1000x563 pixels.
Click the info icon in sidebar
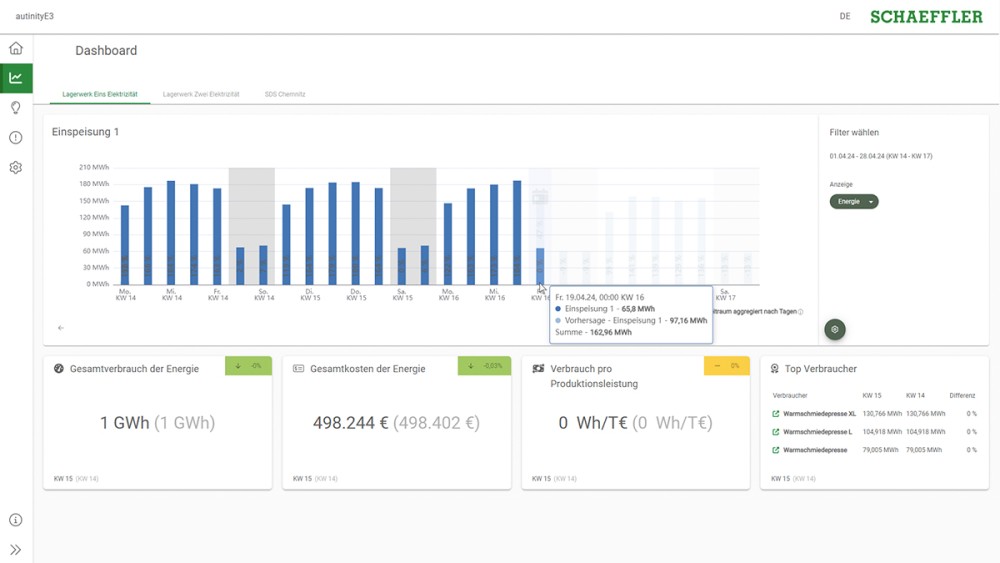[x=16, y=520]
